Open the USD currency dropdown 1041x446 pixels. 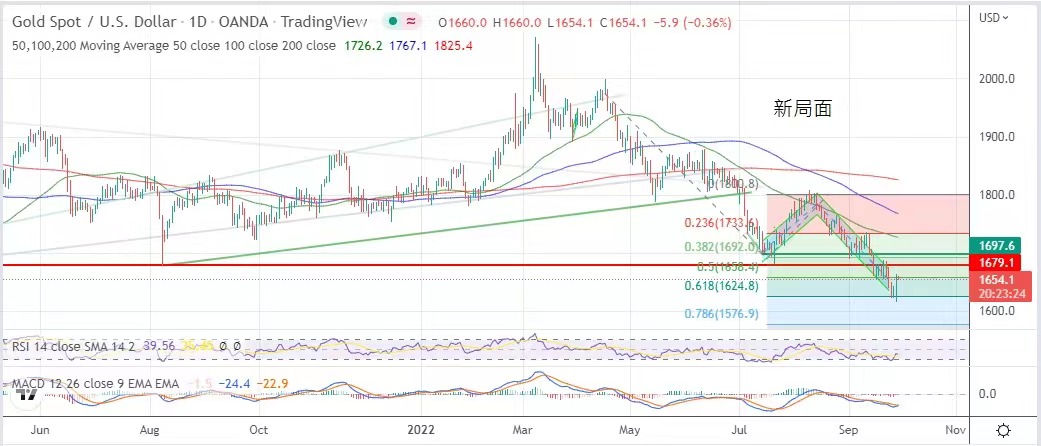click(1004, 17)
